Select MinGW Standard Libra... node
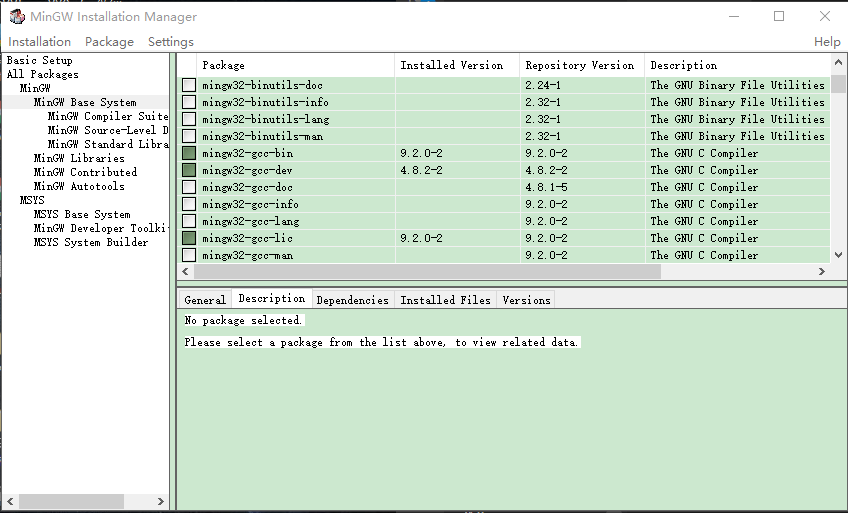Viewport: 848px width, 513px height. coord(108,144)
